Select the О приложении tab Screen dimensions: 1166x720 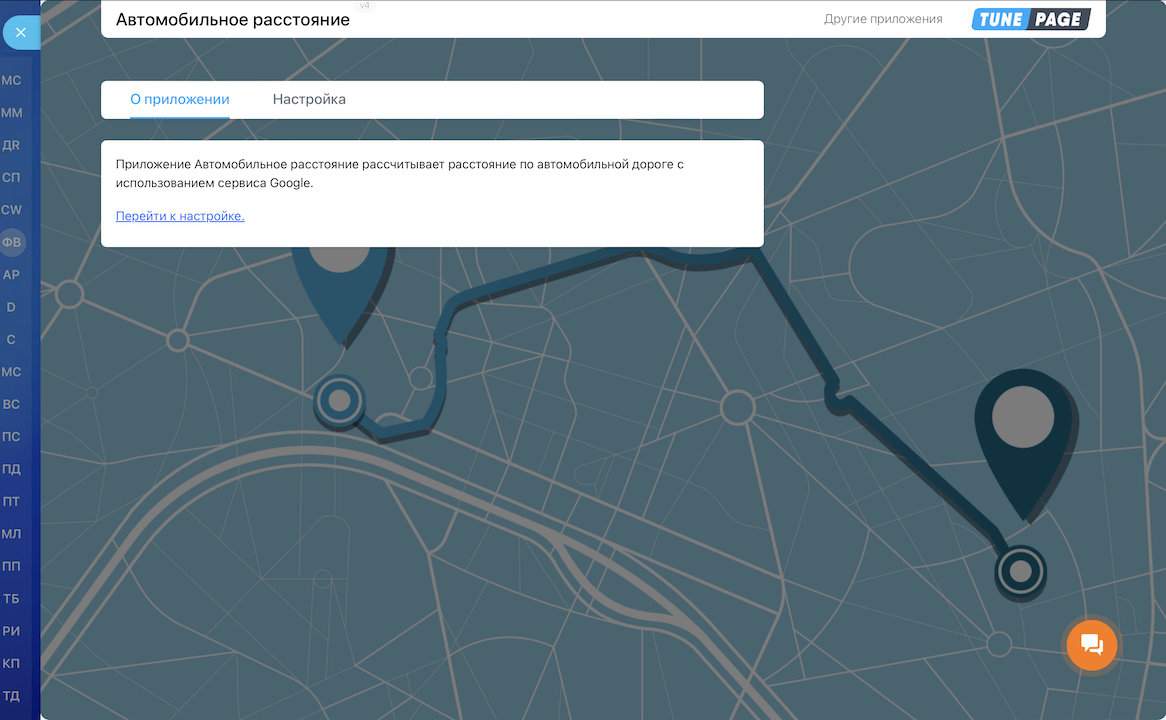click(180, 100)
